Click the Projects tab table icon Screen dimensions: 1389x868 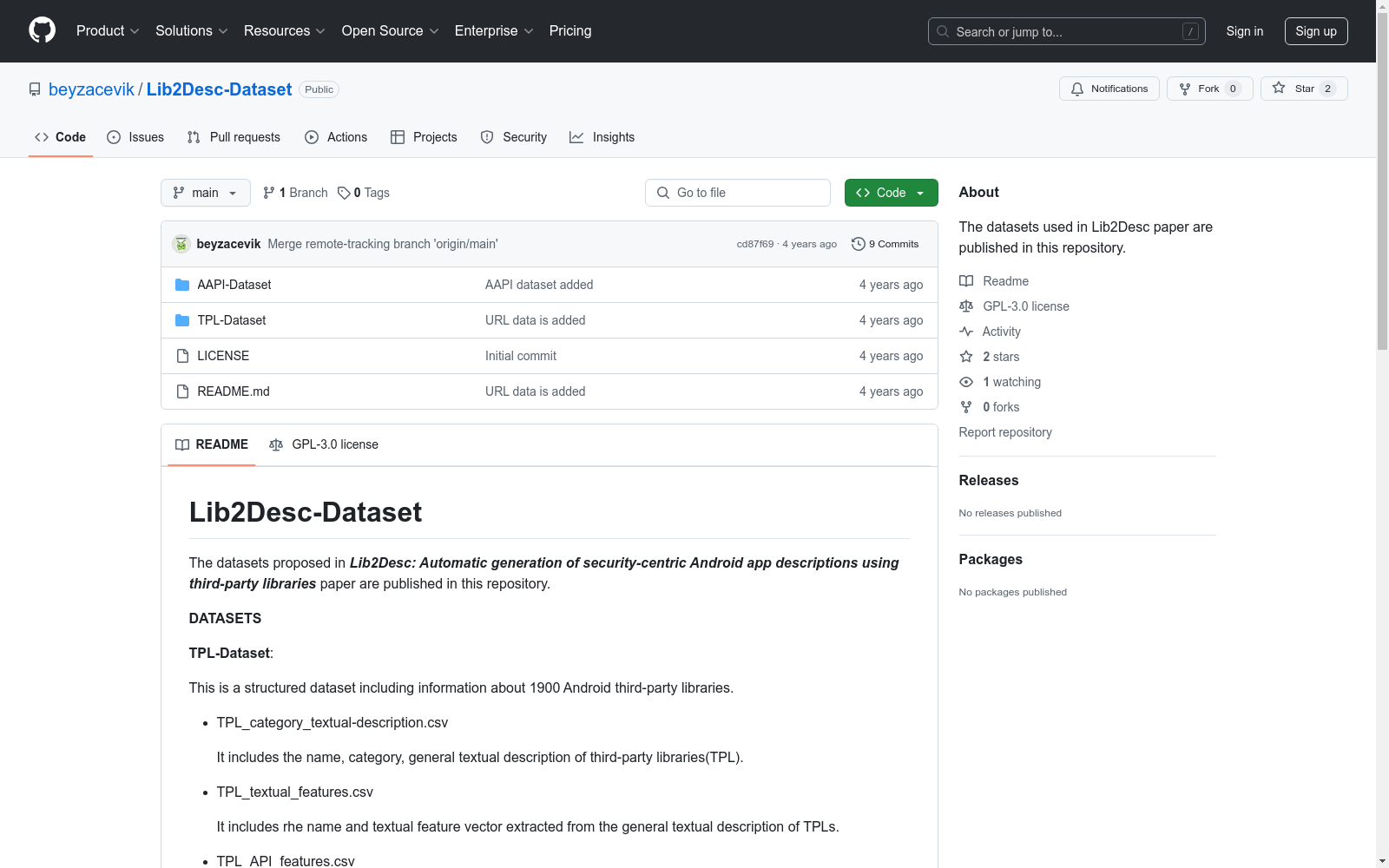click(398, 137)
